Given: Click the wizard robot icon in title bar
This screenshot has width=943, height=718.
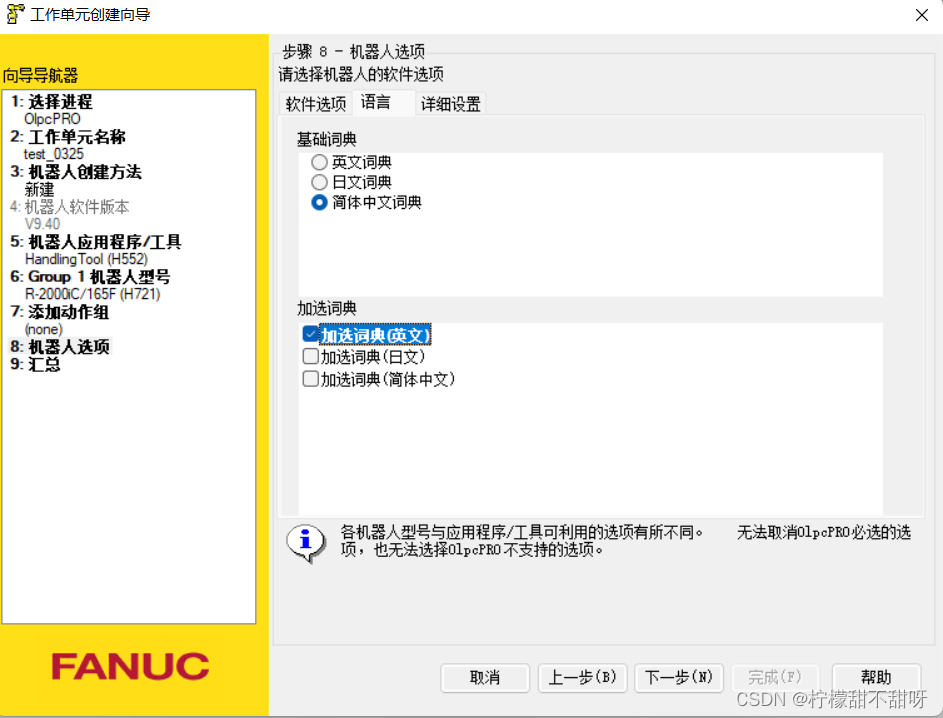Looking at the screenshot, I should click(x=15, y=14).
